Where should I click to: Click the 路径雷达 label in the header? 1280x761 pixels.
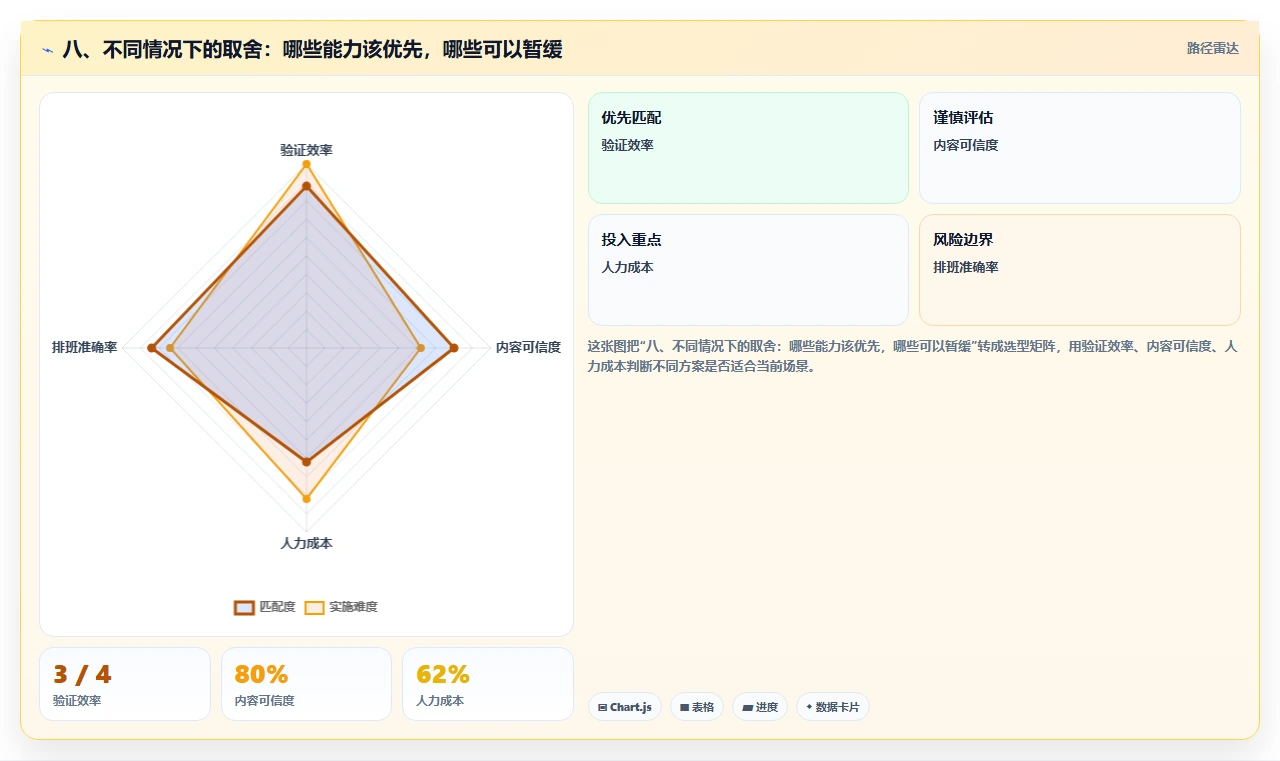pyautogui.click(x=1212, y=48)
